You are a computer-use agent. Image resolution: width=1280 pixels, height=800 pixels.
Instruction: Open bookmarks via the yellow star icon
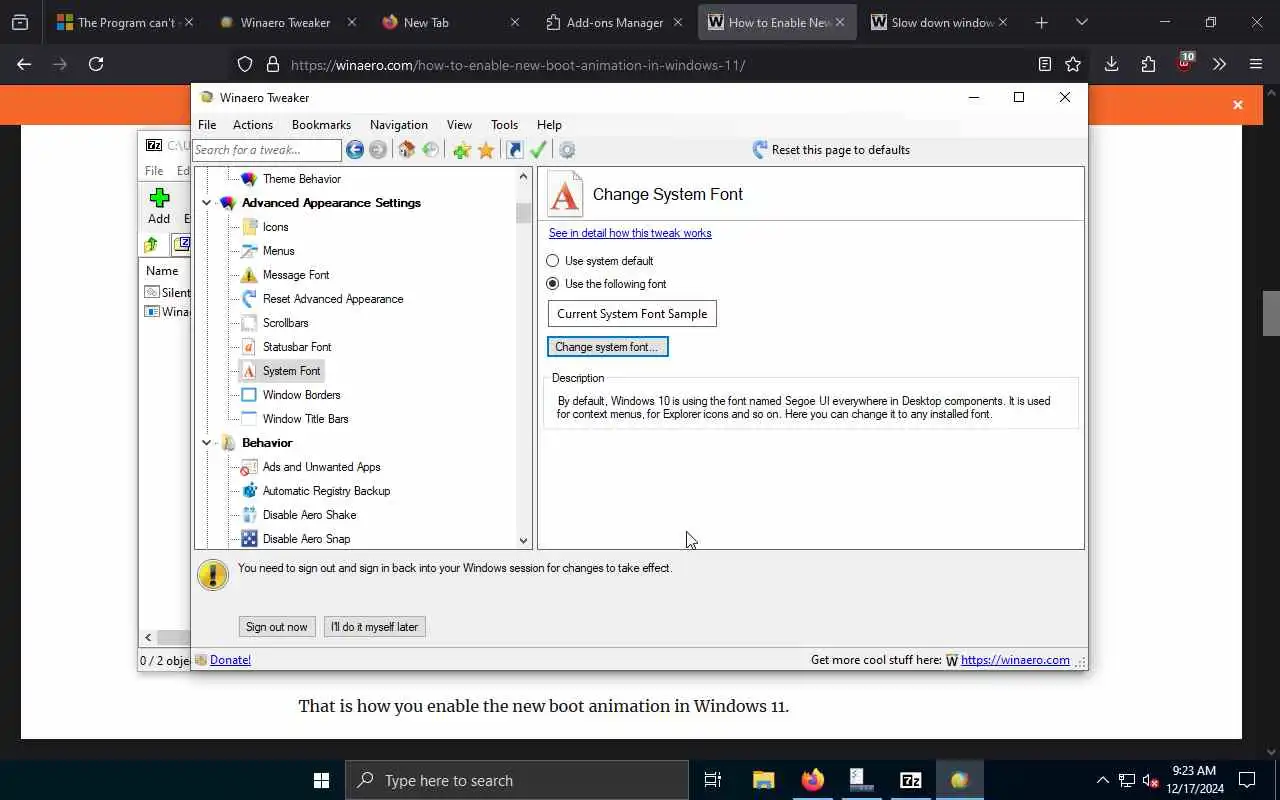click(486, 150)
